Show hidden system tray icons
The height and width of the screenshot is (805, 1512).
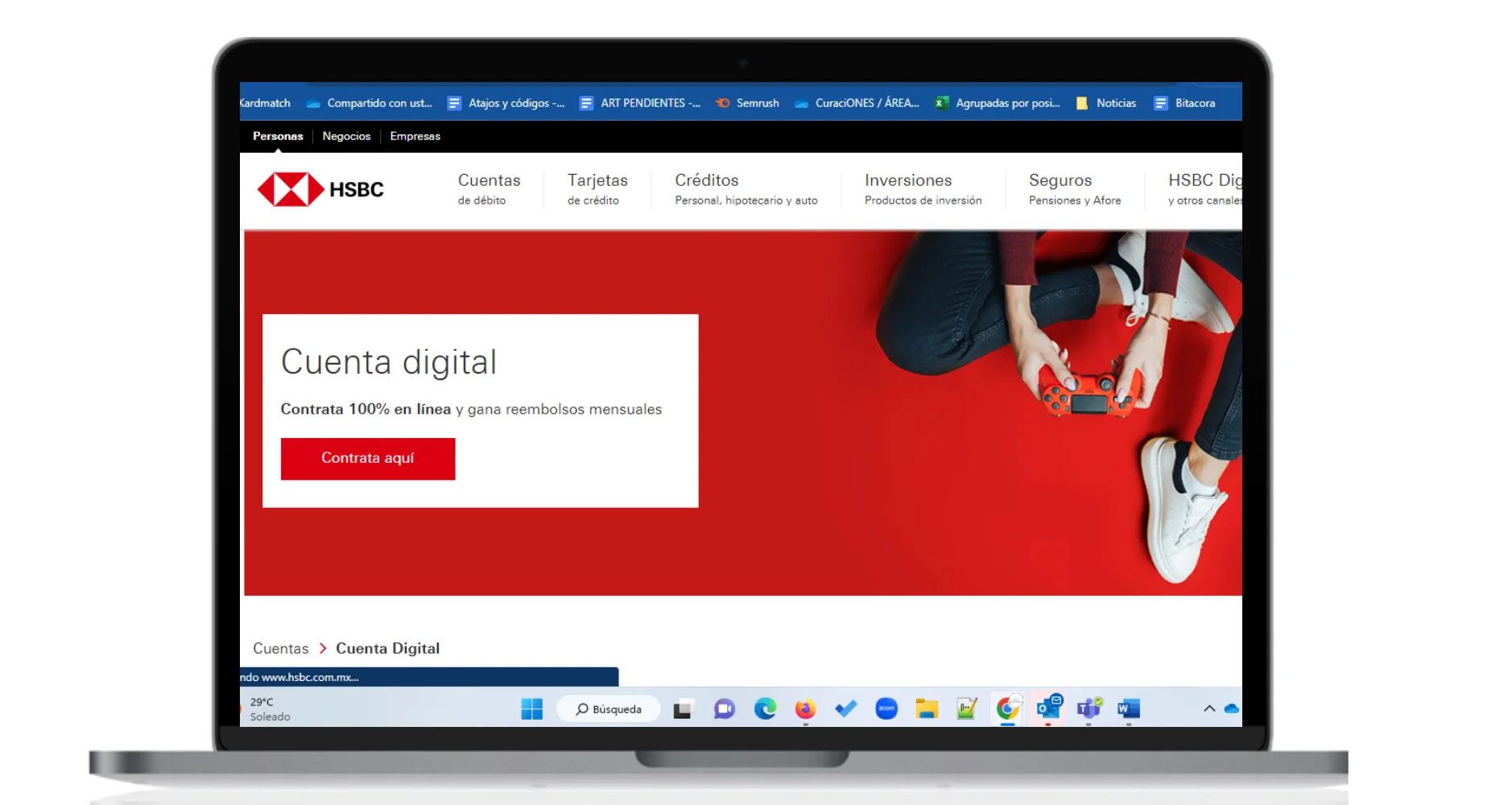pyautogui.click(x=1208, y=709)
